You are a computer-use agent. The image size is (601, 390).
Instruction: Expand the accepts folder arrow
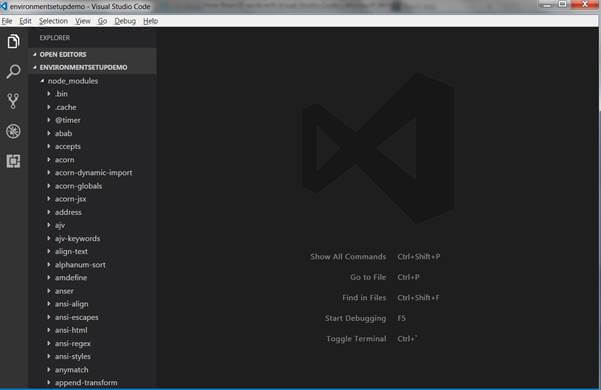tap(49, 146)
